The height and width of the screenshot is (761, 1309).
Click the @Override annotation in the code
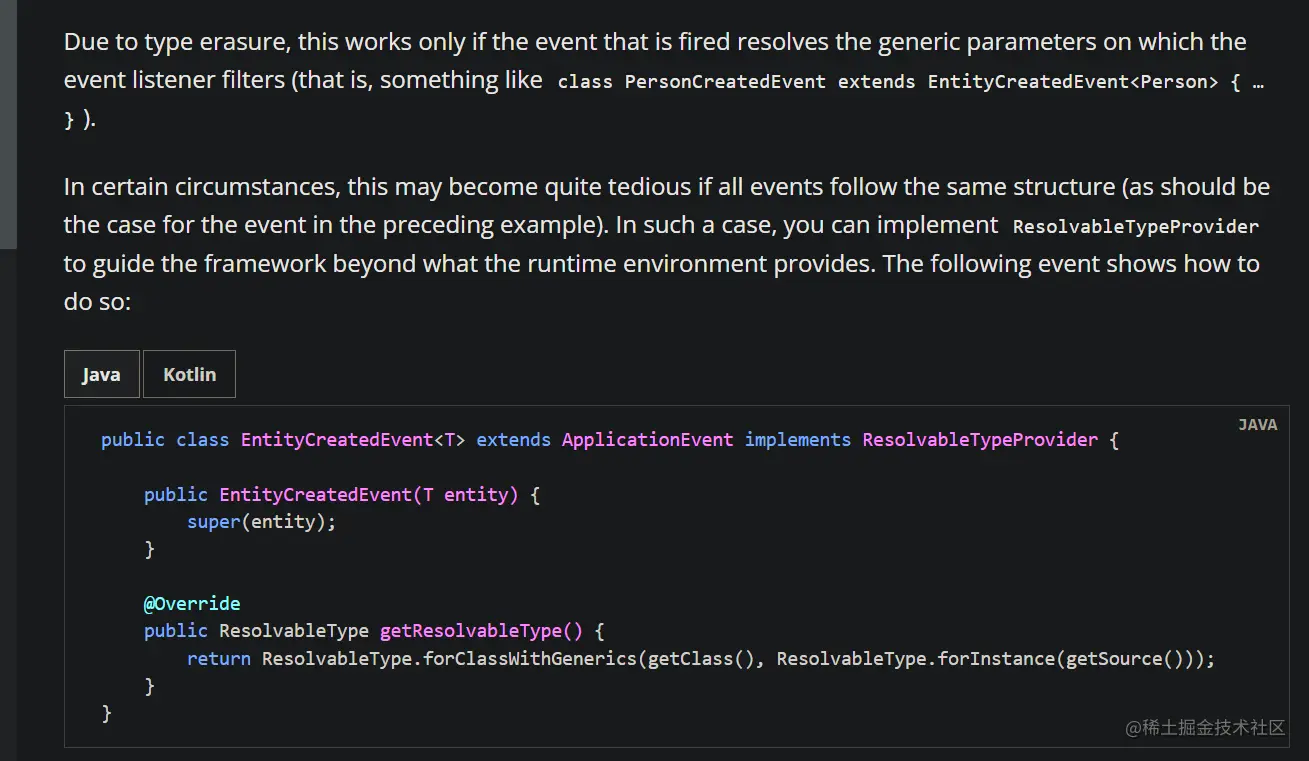click(192, 604)
